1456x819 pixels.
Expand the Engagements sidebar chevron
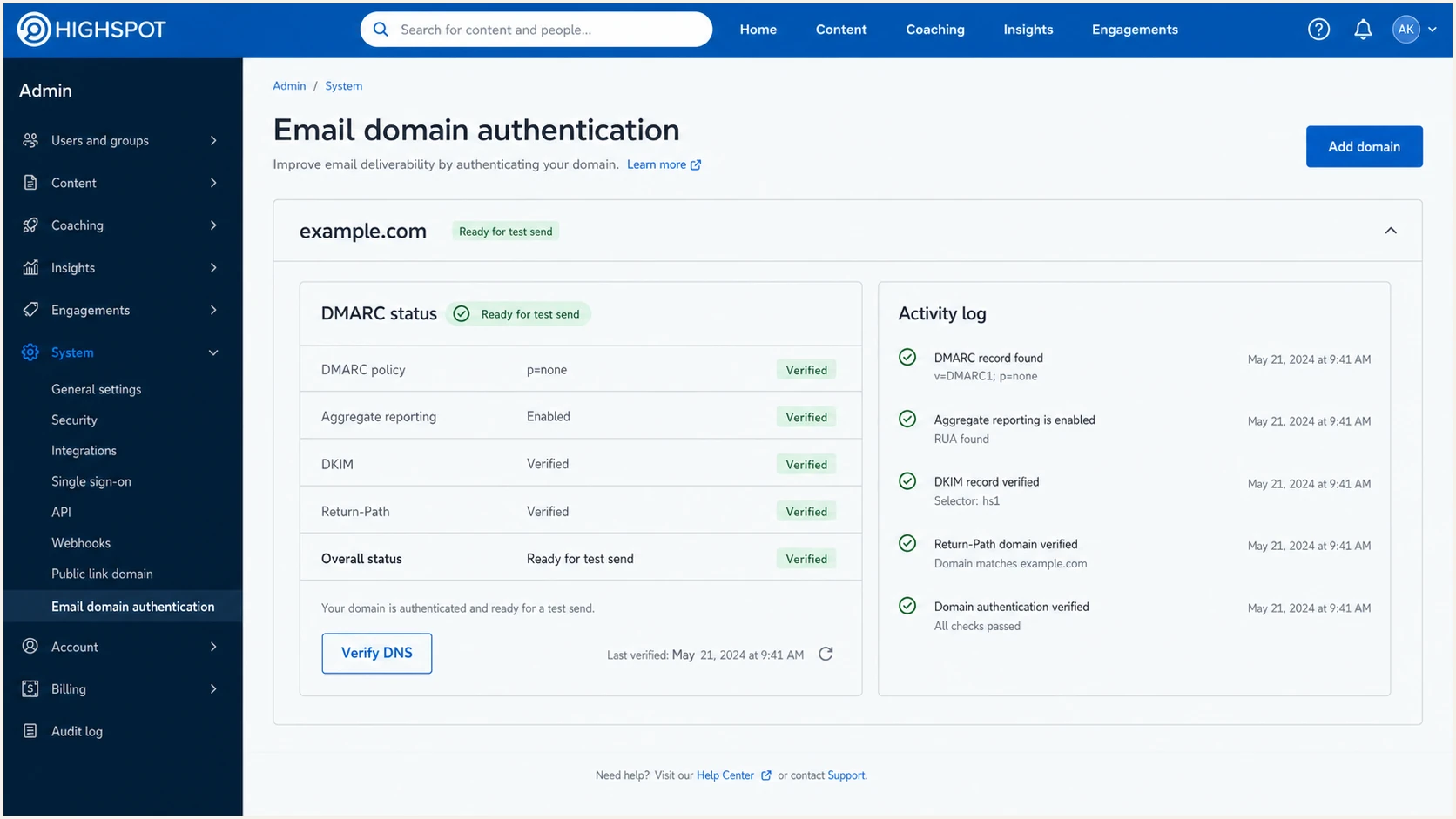(x=213, y=310)
